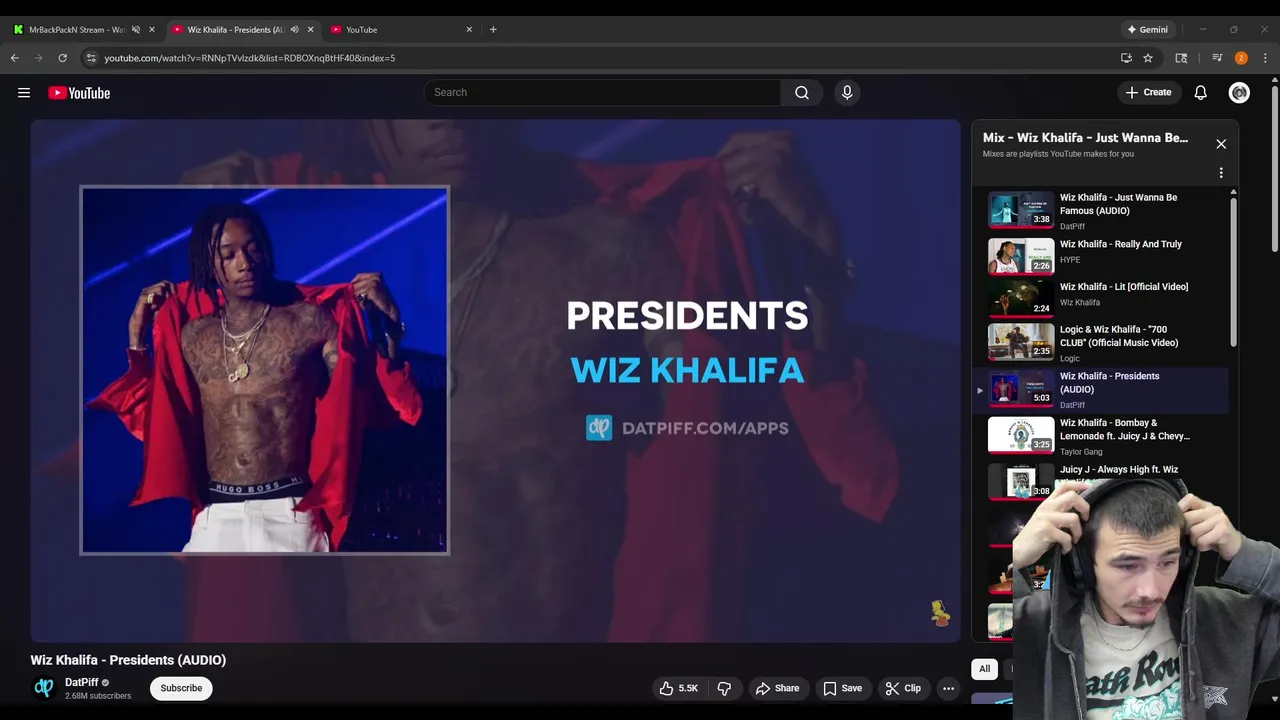Screen dimensions: 1280x720
Task: Open the notifications bell
Action: (x=1200, y=92)
